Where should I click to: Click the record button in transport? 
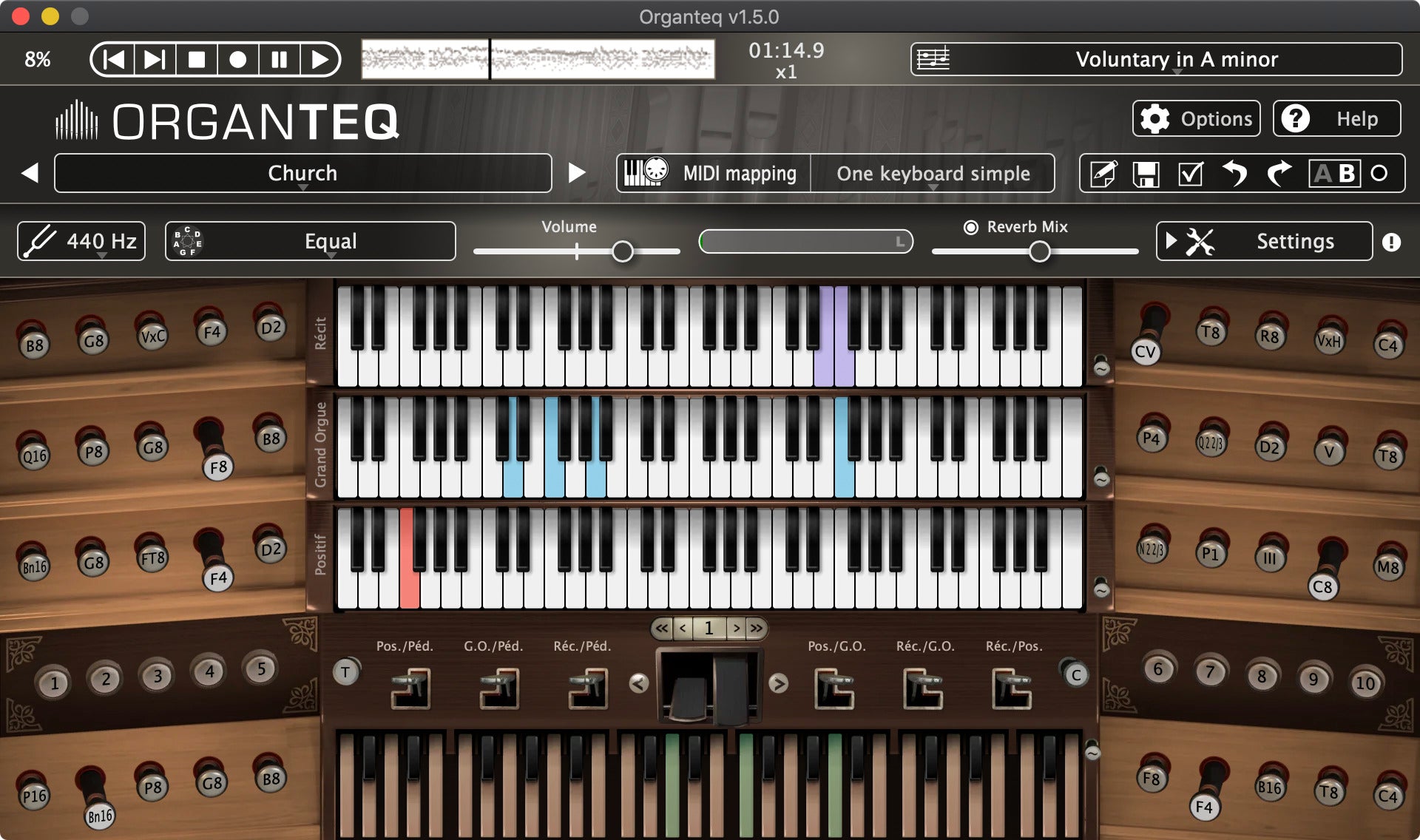click(237, 60)
